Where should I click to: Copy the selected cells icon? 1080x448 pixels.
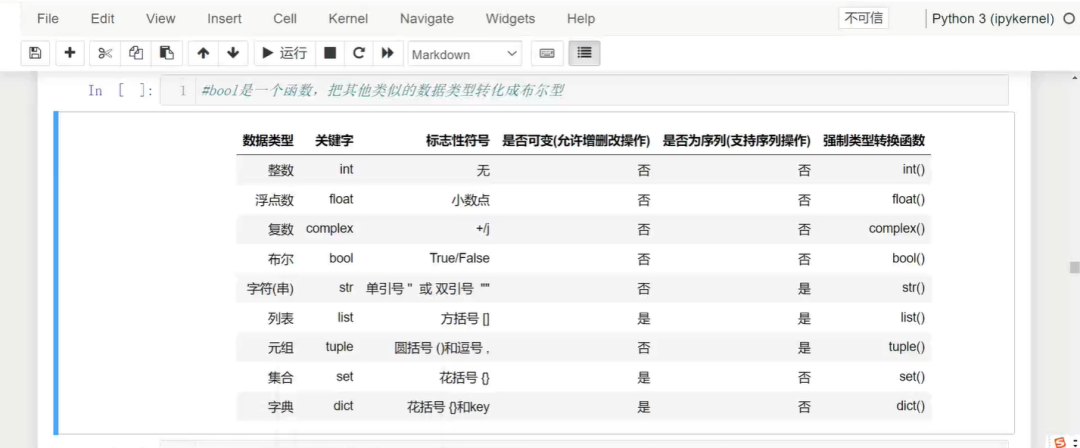tap(136, 53)
